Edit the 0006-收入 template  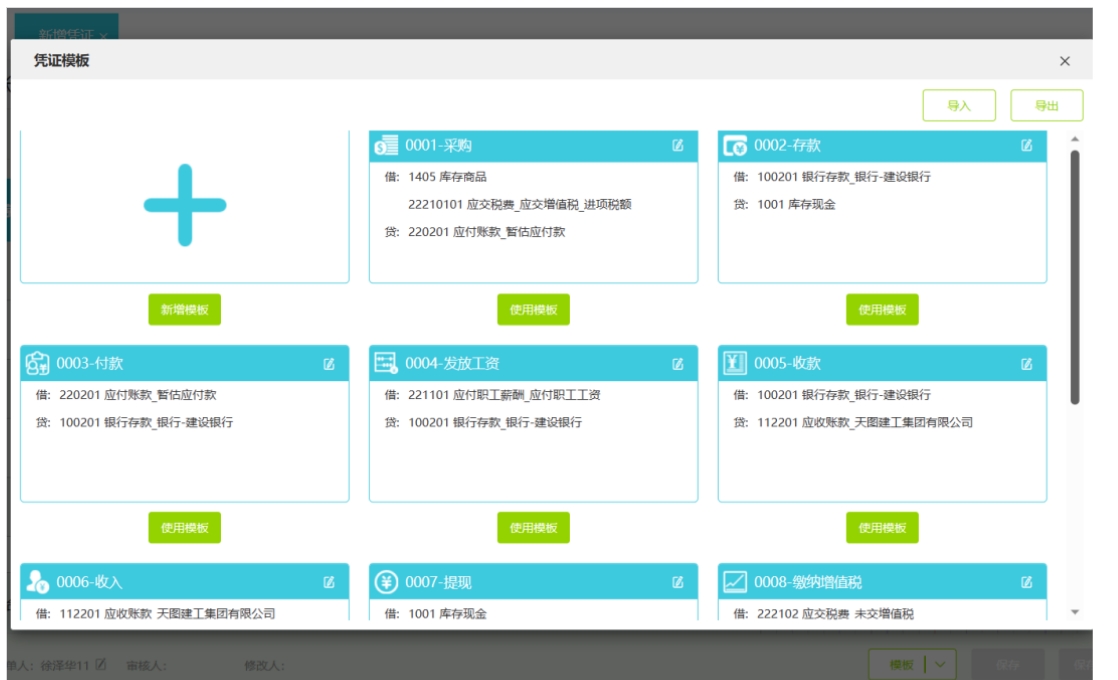(329, 582)
